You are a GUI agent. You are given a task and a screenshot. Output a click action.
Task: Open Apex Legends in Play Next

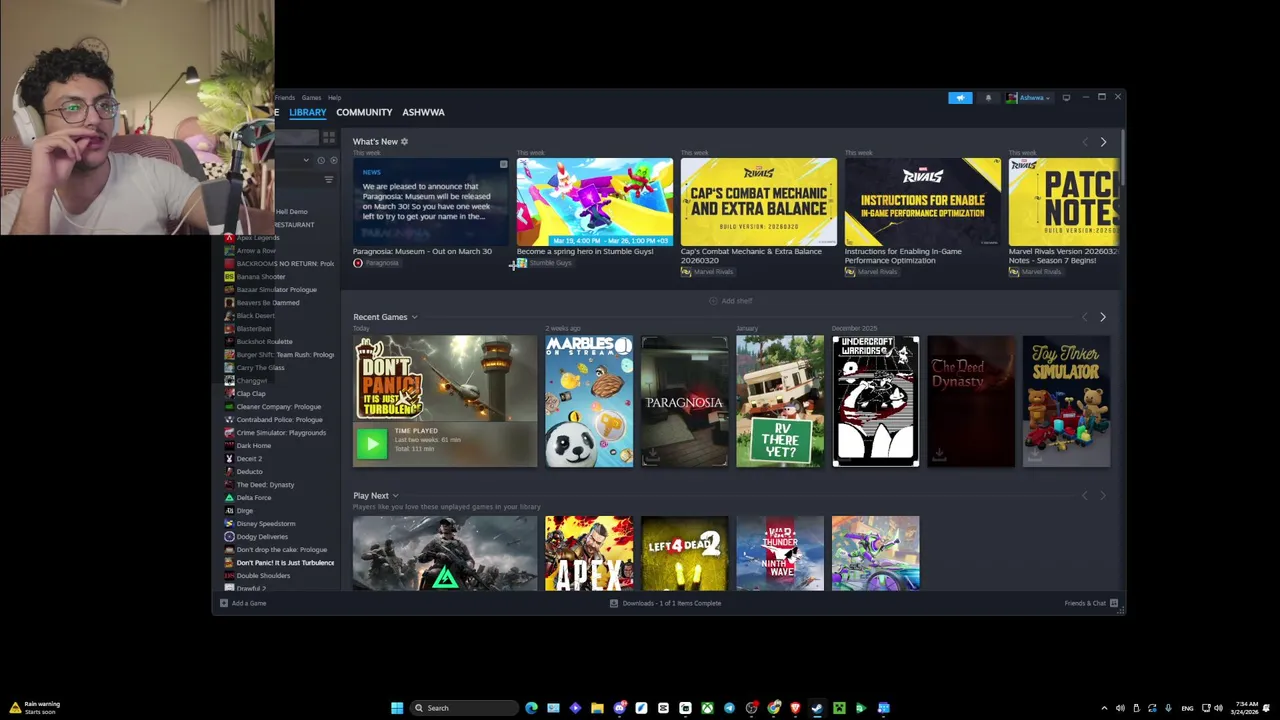tap(589, 553)
